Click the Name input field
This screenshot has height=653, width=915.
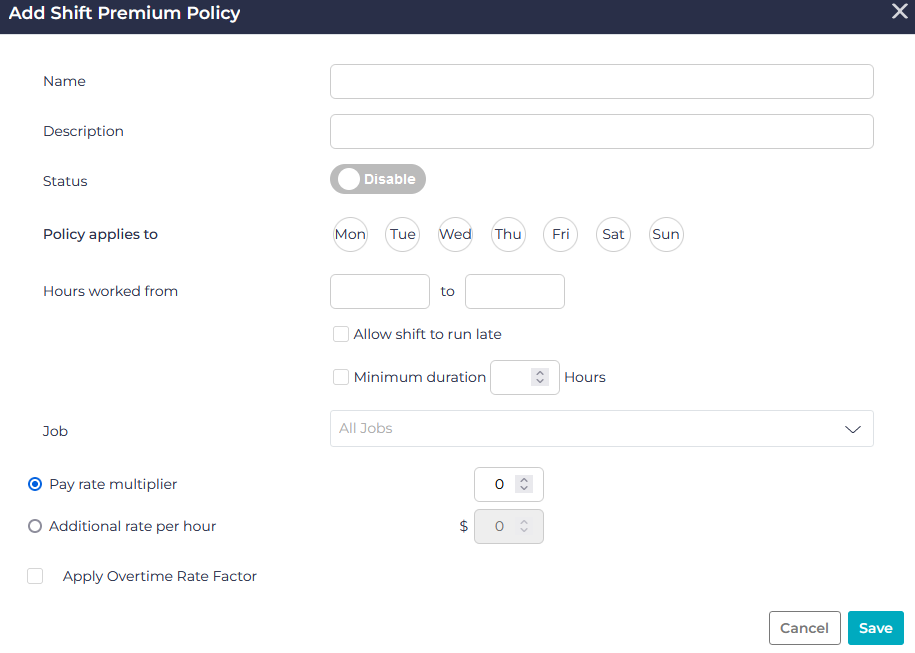tap(601, 81)
